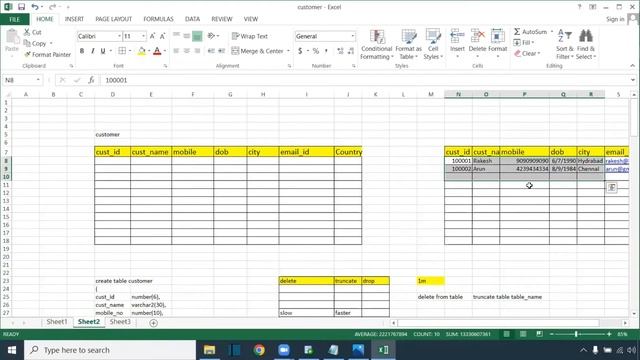The height and width of the screenshot is (360, 640).
Task: Open the font size dropdown
Action: click(x=143, y=36)
